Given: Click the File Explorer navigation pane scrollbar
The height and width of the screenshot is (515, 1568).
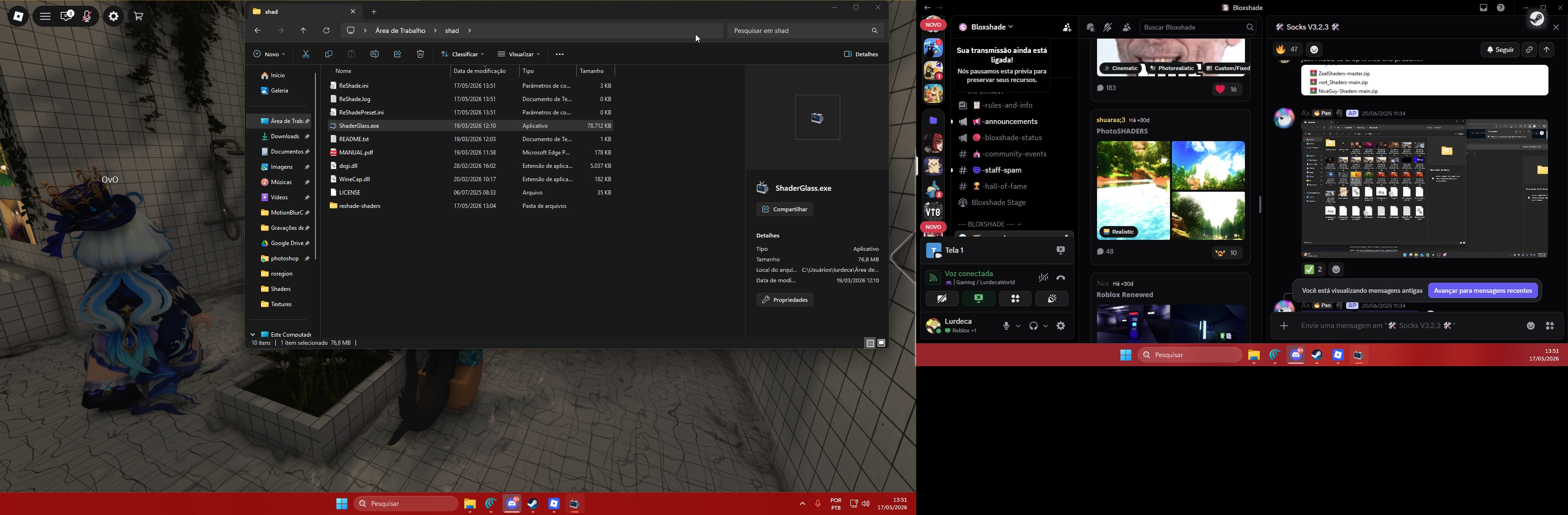Looking at the screenshot, I should [x=316, y=166].
